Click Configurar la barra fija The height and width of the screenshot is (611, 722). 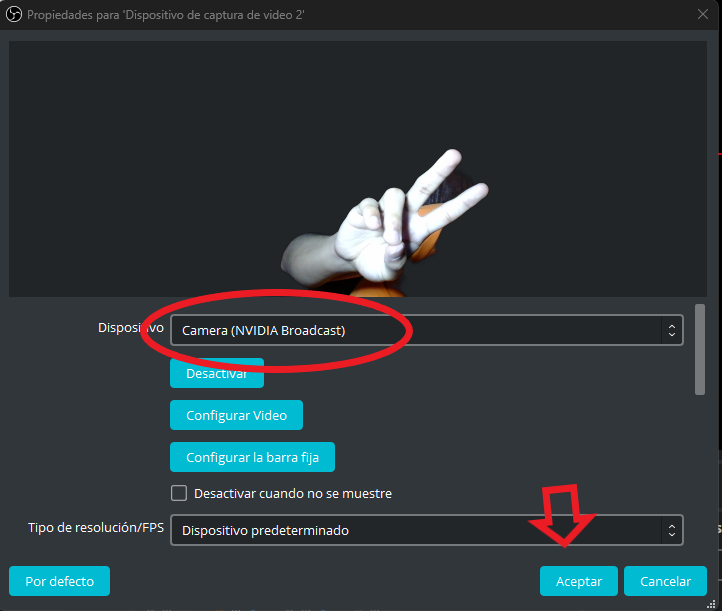252,457
